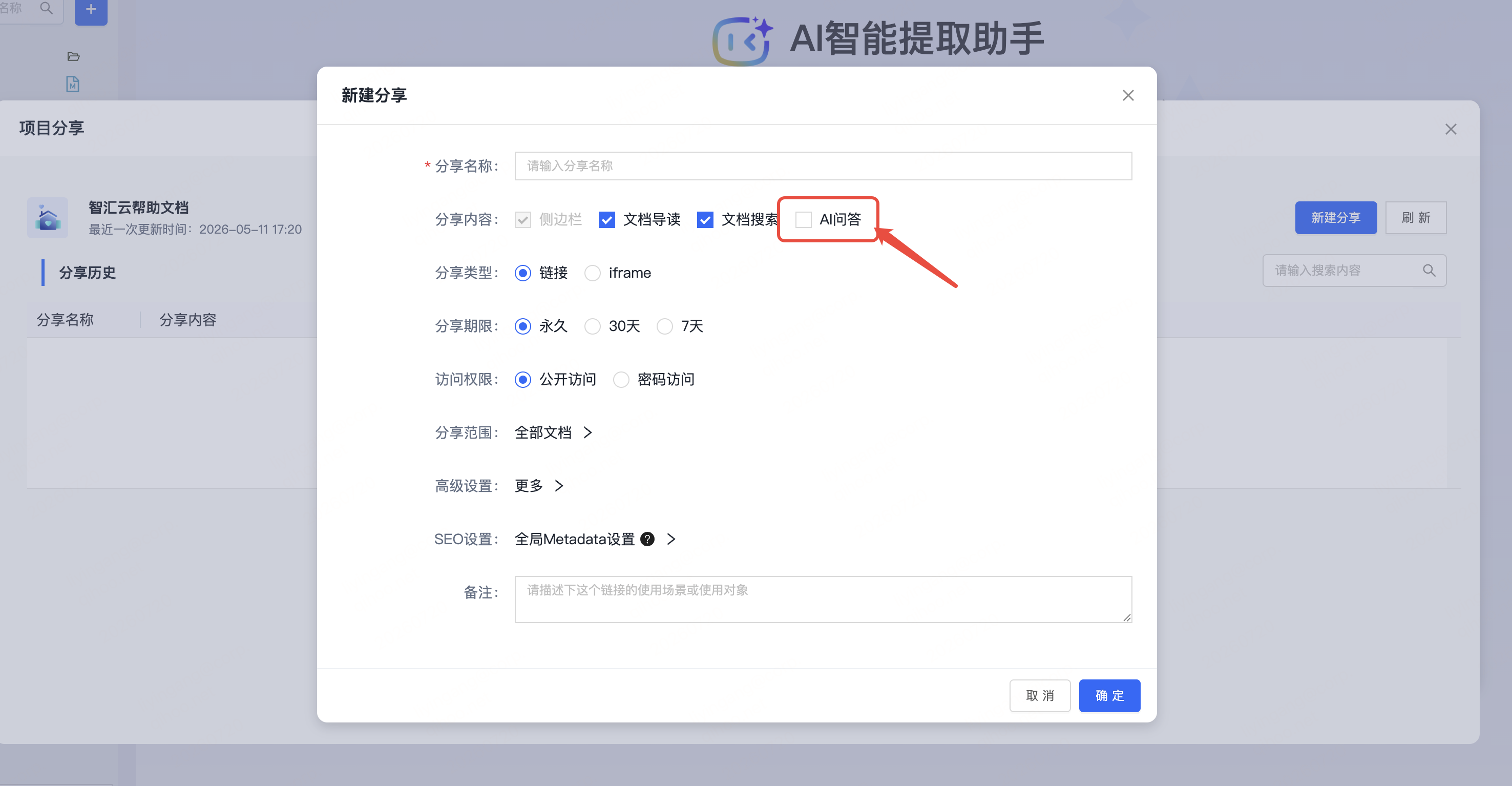Uncheck the 文档导读 checkbox
The image size is (1512, 786).
click(x=606, y=219)
